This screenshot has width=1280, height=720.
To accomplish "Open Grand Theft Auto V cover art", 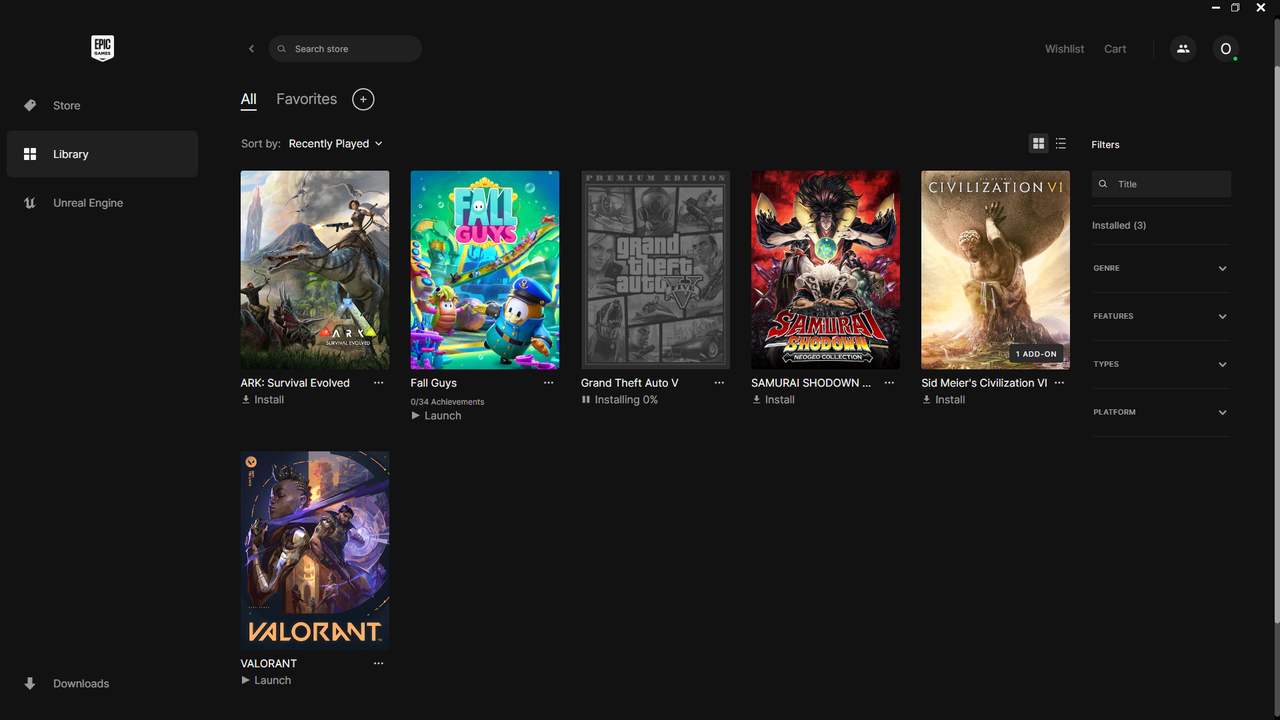I will (x=655, y=270).
